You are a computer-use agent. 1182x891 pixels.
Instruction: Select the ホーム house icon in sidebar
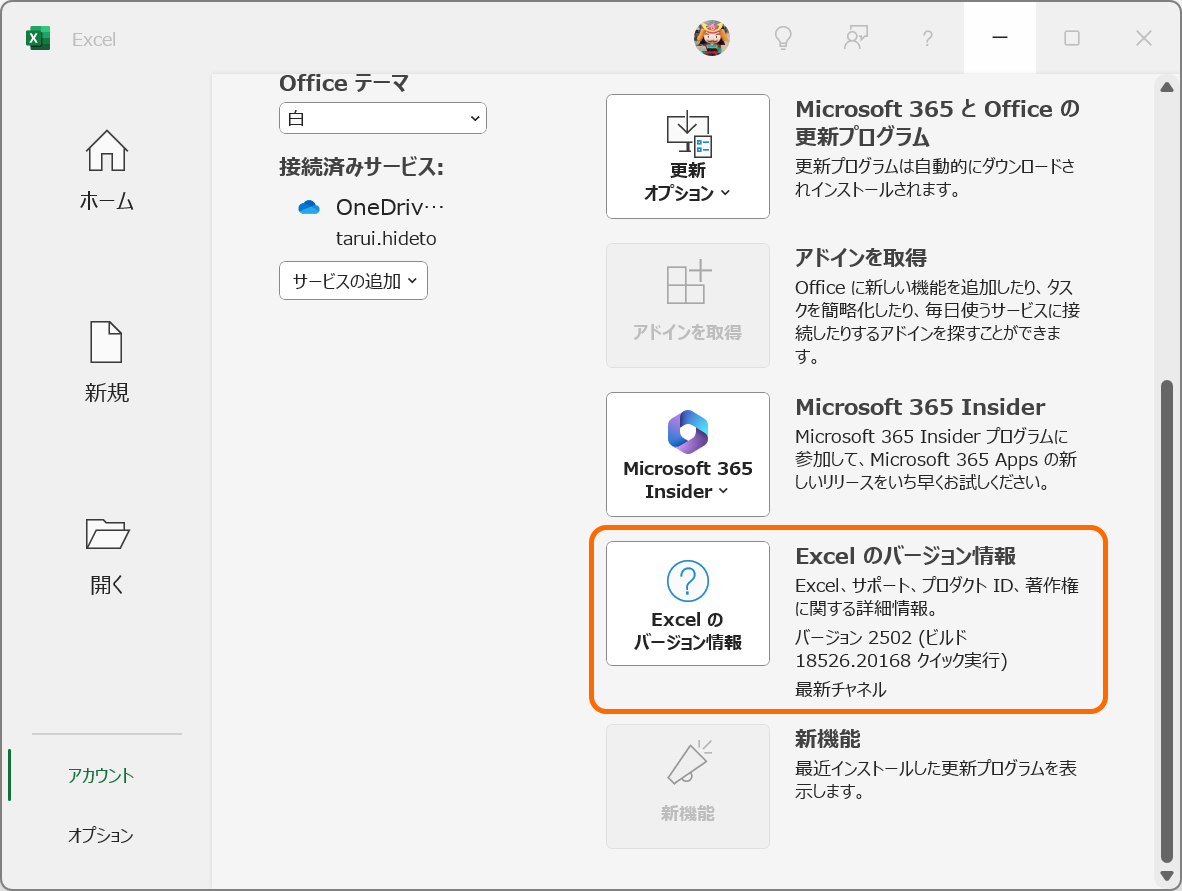[x=105, y=150]
